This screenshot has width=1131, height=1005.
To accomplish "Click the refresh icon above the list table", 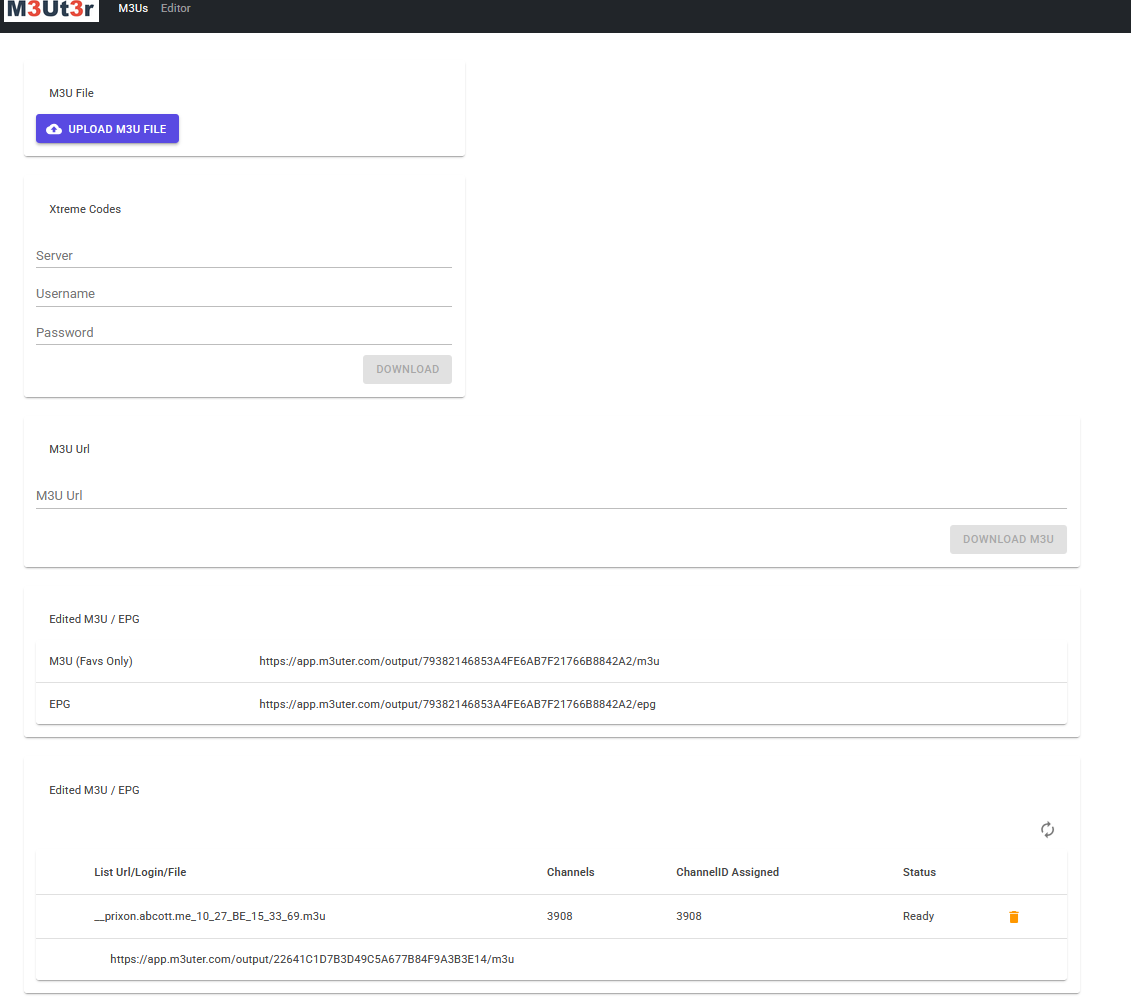I will pos(1047,830).
